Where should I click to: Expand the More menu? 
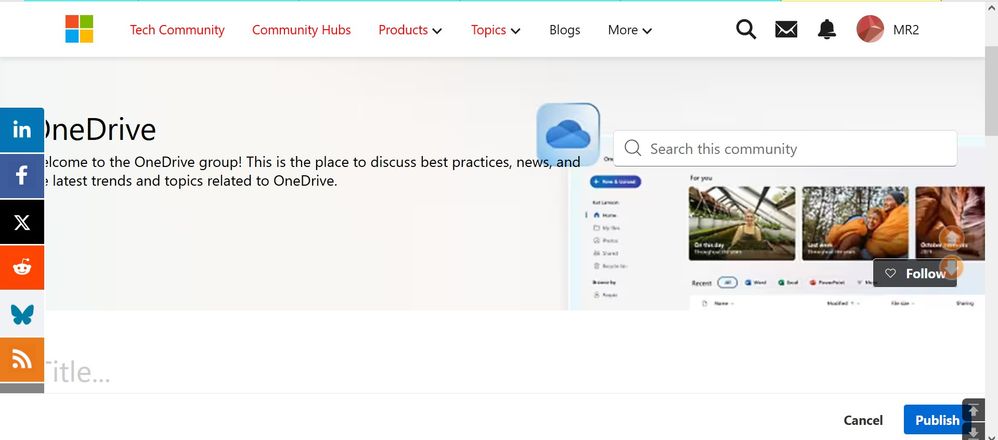coord(629,30)
